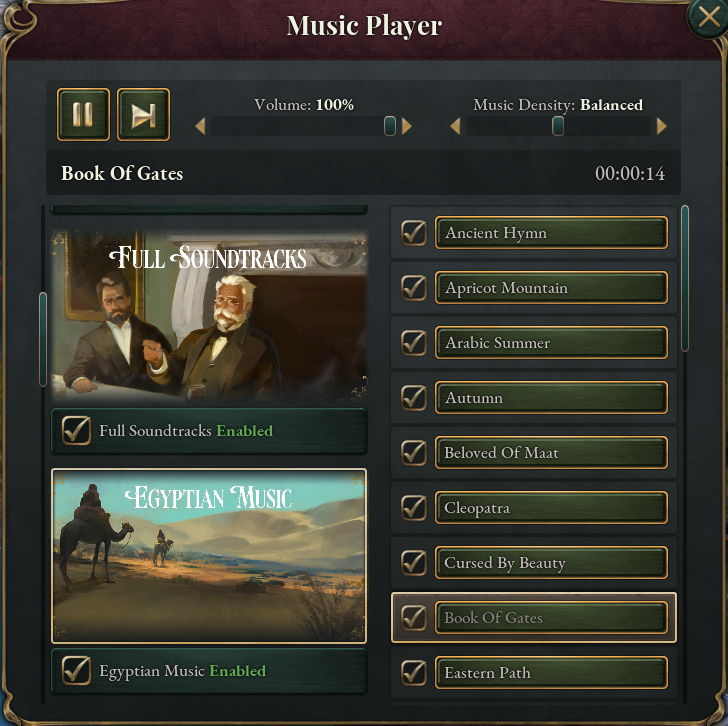Open the Full Soundtracks album thumbnail
Viewport: 728px width, 726px height.
(209, 317)
